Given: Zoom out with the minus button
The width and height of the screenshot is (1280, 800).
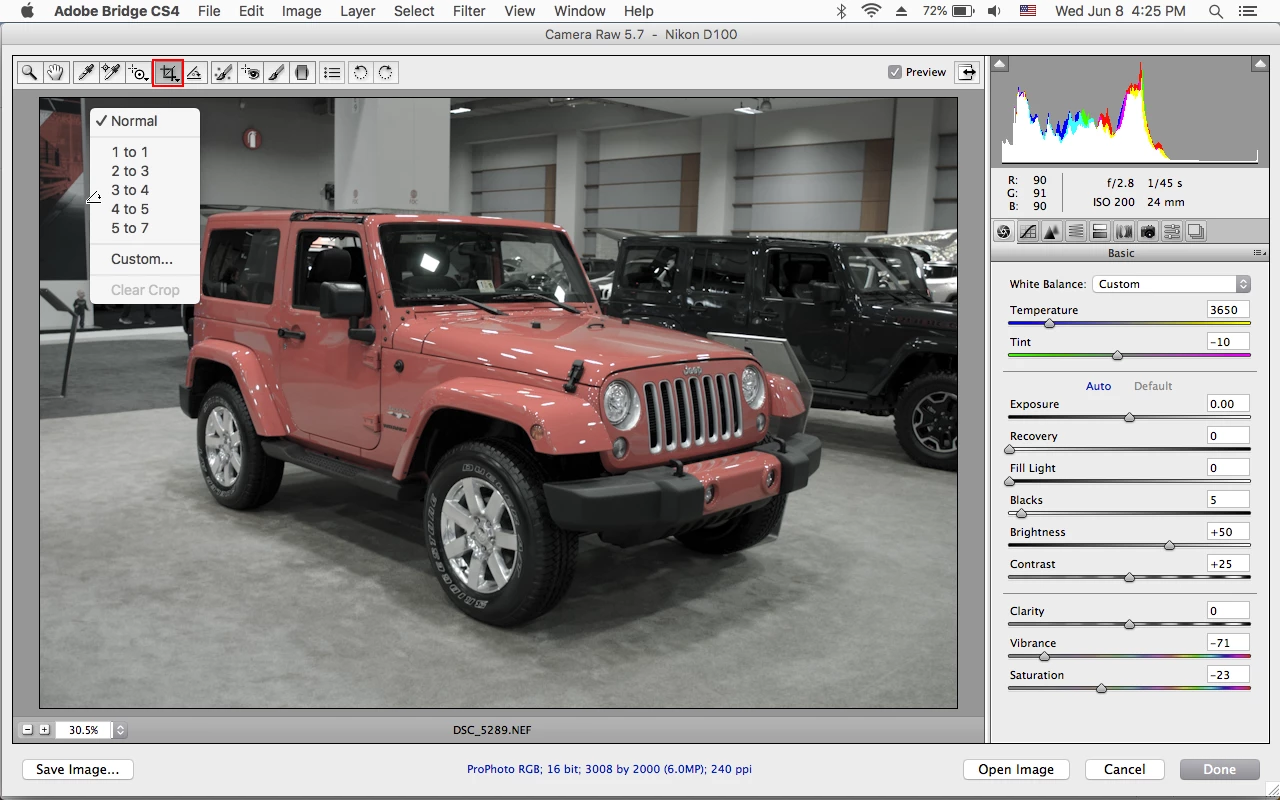Looking at the screenshot, I should (x=28, y=730).
